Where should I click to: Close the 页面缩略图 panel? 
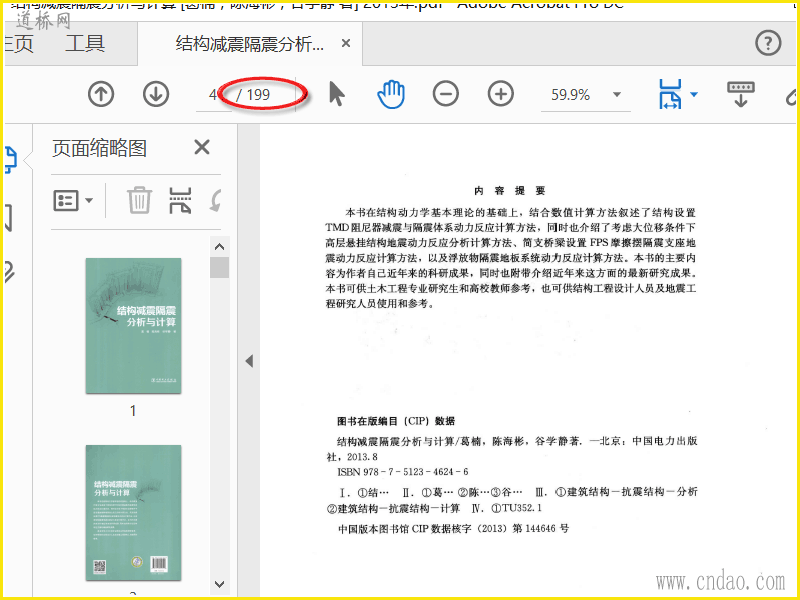202,147
